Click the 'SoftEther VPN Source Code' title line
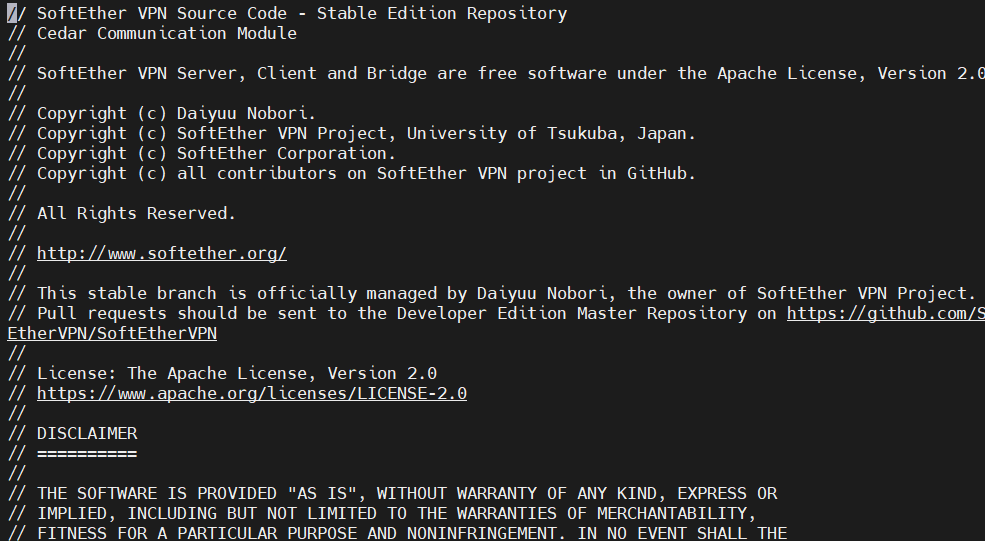The image size is (985, 541). pos(287,13)
